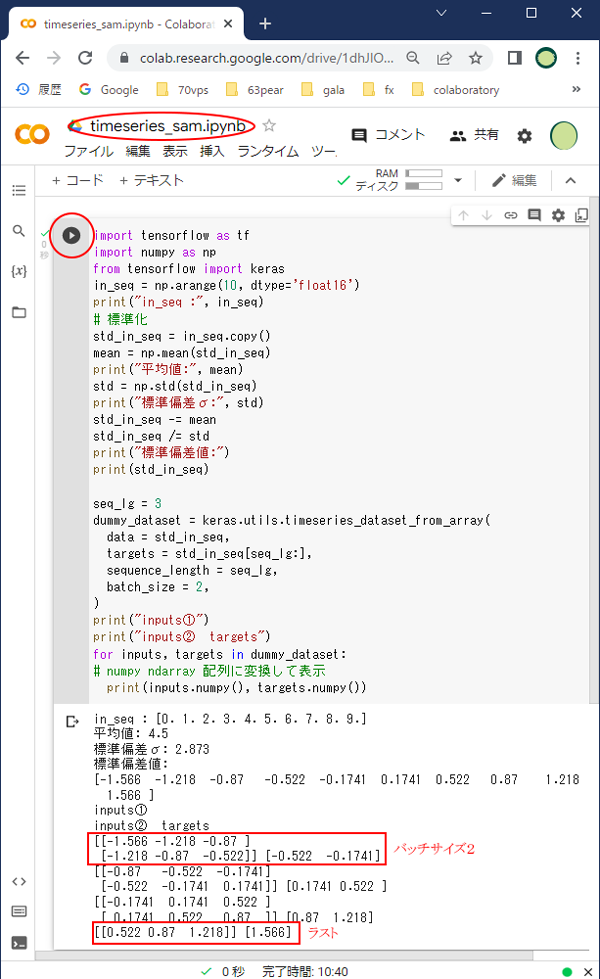Open the ファイル menu

coord(89,151)
